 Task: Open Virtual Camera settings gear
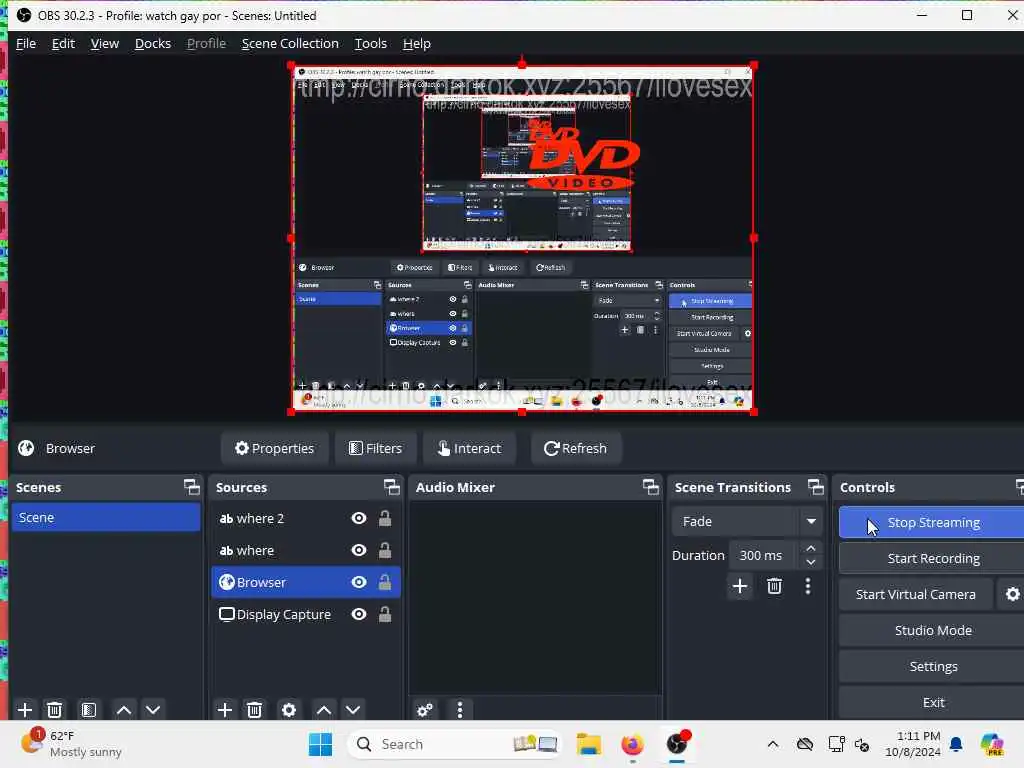coord(1012,594)
